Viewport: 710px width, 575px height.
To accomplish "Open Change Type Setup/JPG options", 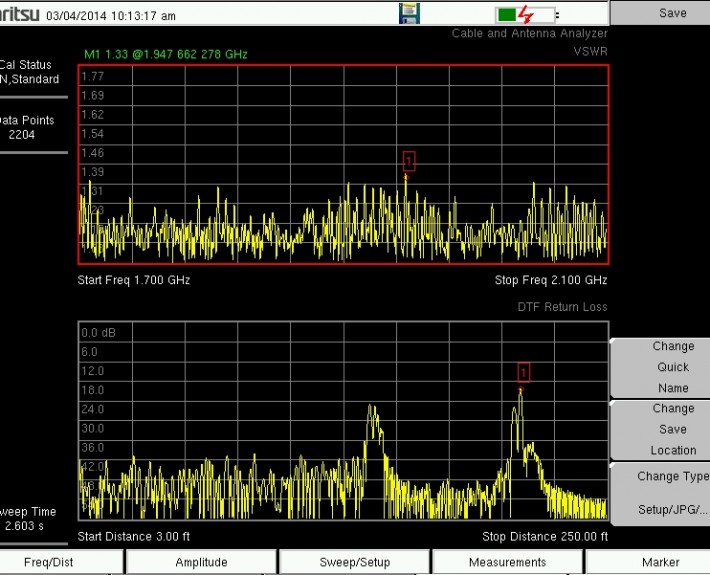I will 660,493.
